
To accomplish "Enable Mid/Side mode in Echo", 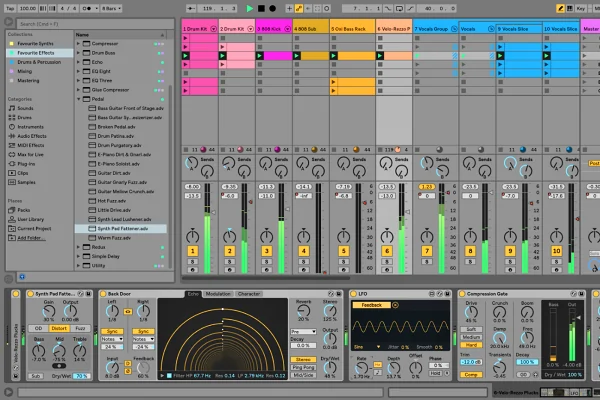I will click(x=303, y=375).
